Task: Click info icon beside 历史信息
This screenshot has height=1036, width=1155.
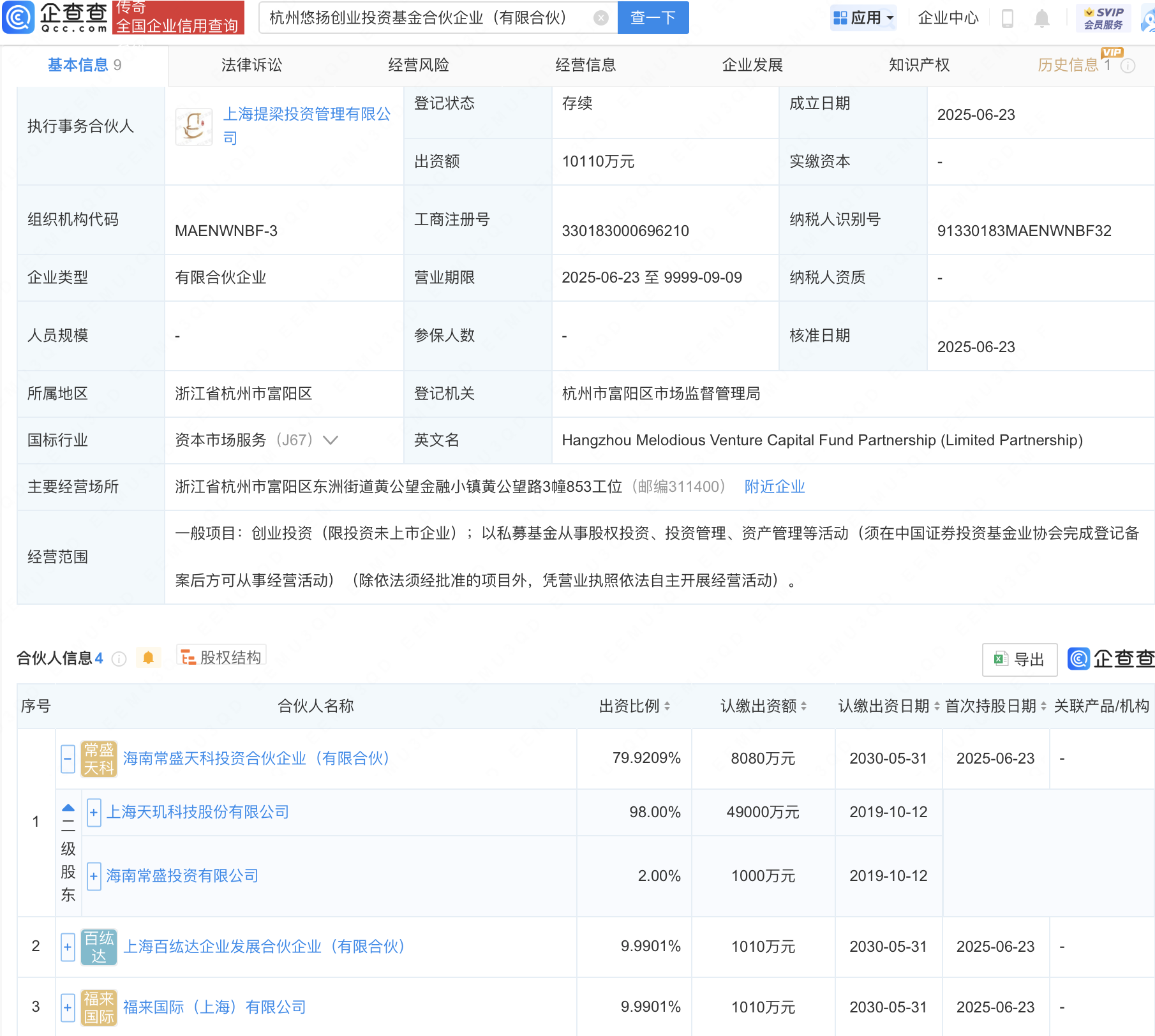Action: point(1128,66)
